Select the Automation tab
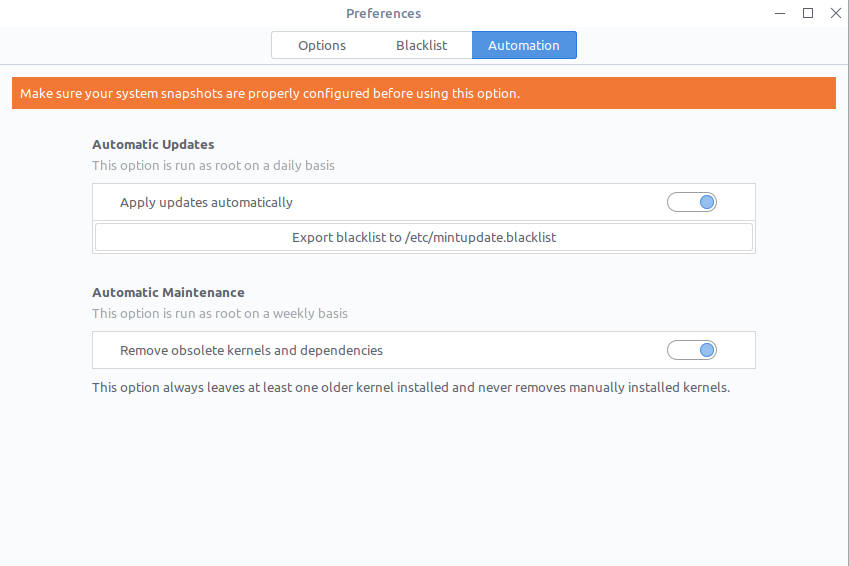The image size is (849, 566). coord(524,45)
